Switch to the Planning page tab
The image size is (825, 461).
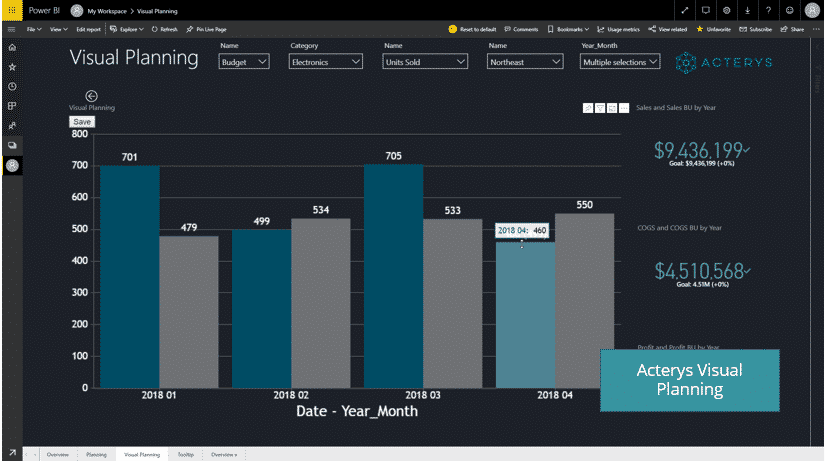pos(95,454)
